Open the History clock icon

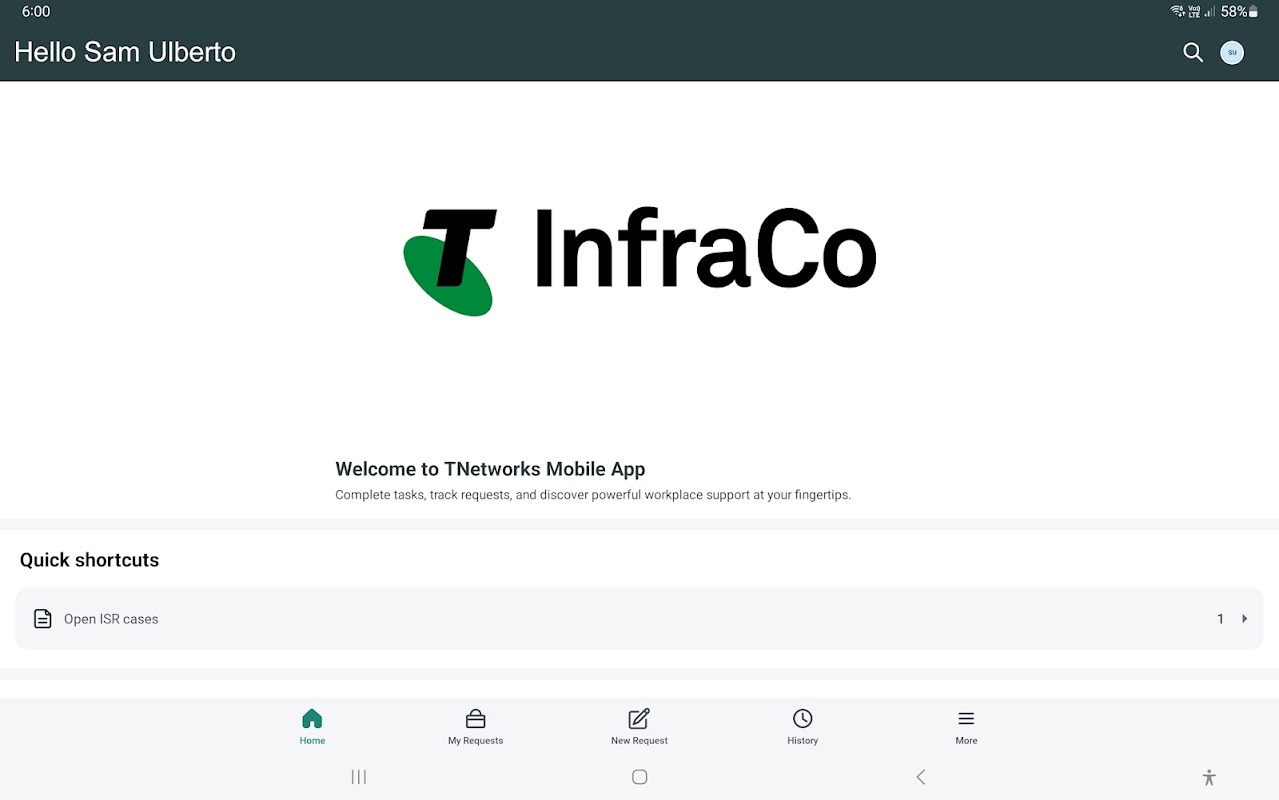(802, 718)
